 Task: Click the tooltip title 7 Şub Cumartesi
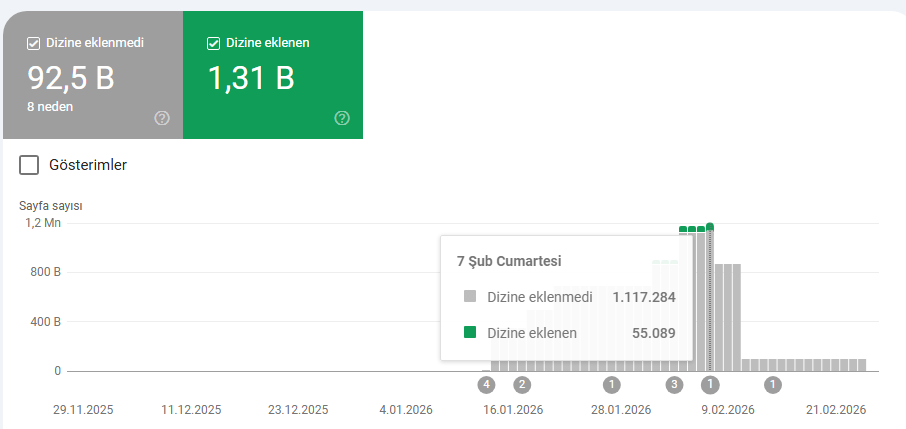click(x=509, y=261)
